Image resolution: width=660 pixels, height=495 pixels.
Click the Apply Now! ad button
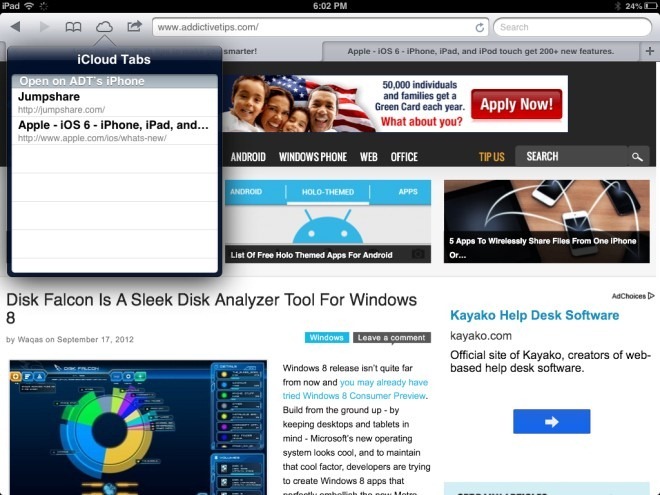tap(516, 104)
